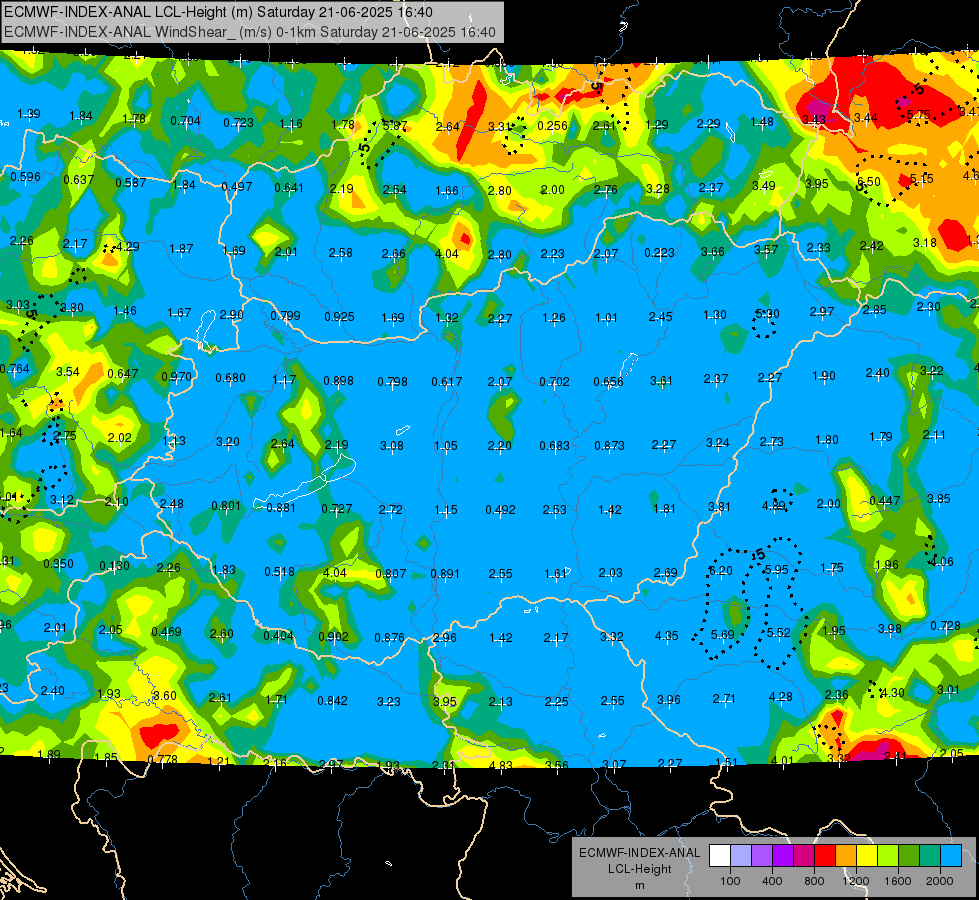Click wind shear value 0.637
Image resolution: width=979 pixels, height=900 pixels.
[79, 180]
